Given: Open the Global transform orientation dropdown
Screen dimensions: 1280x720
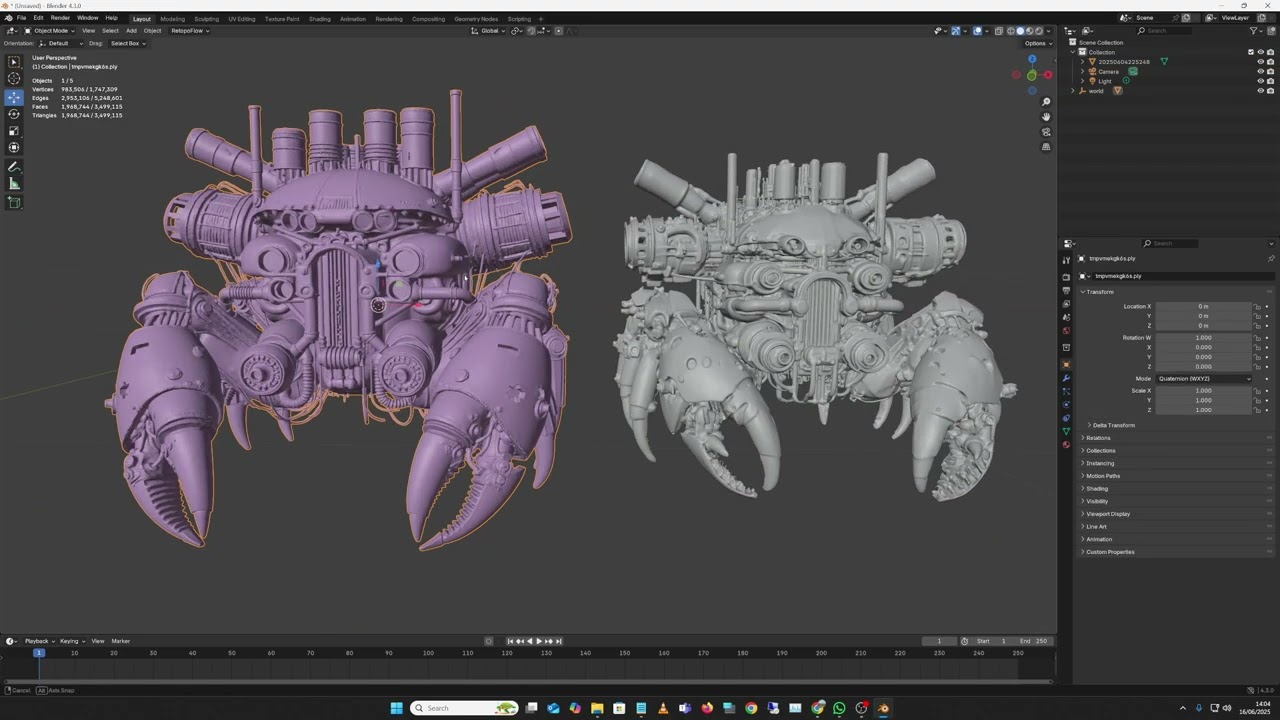Looking at the screenshot, I should point(489,31).
